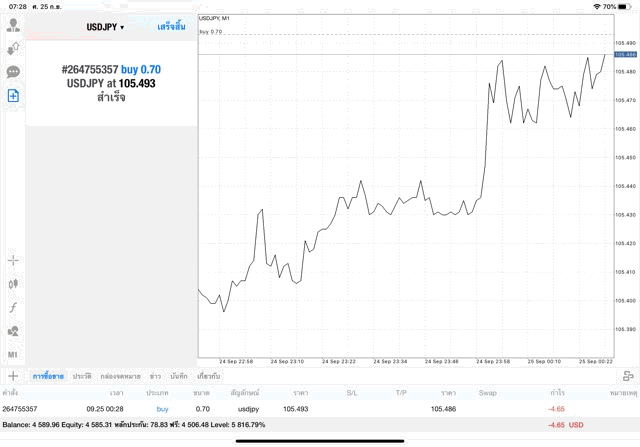Open the candlestick chart type icon
Viewport: 640px width, 447px height.
[x=13, y=284]
